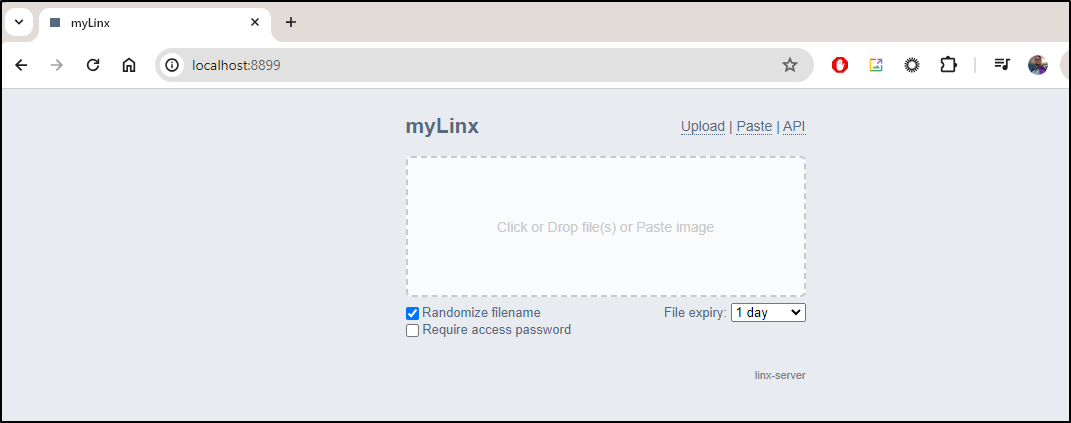Open the media control playlist icon

coord(1002,65)
